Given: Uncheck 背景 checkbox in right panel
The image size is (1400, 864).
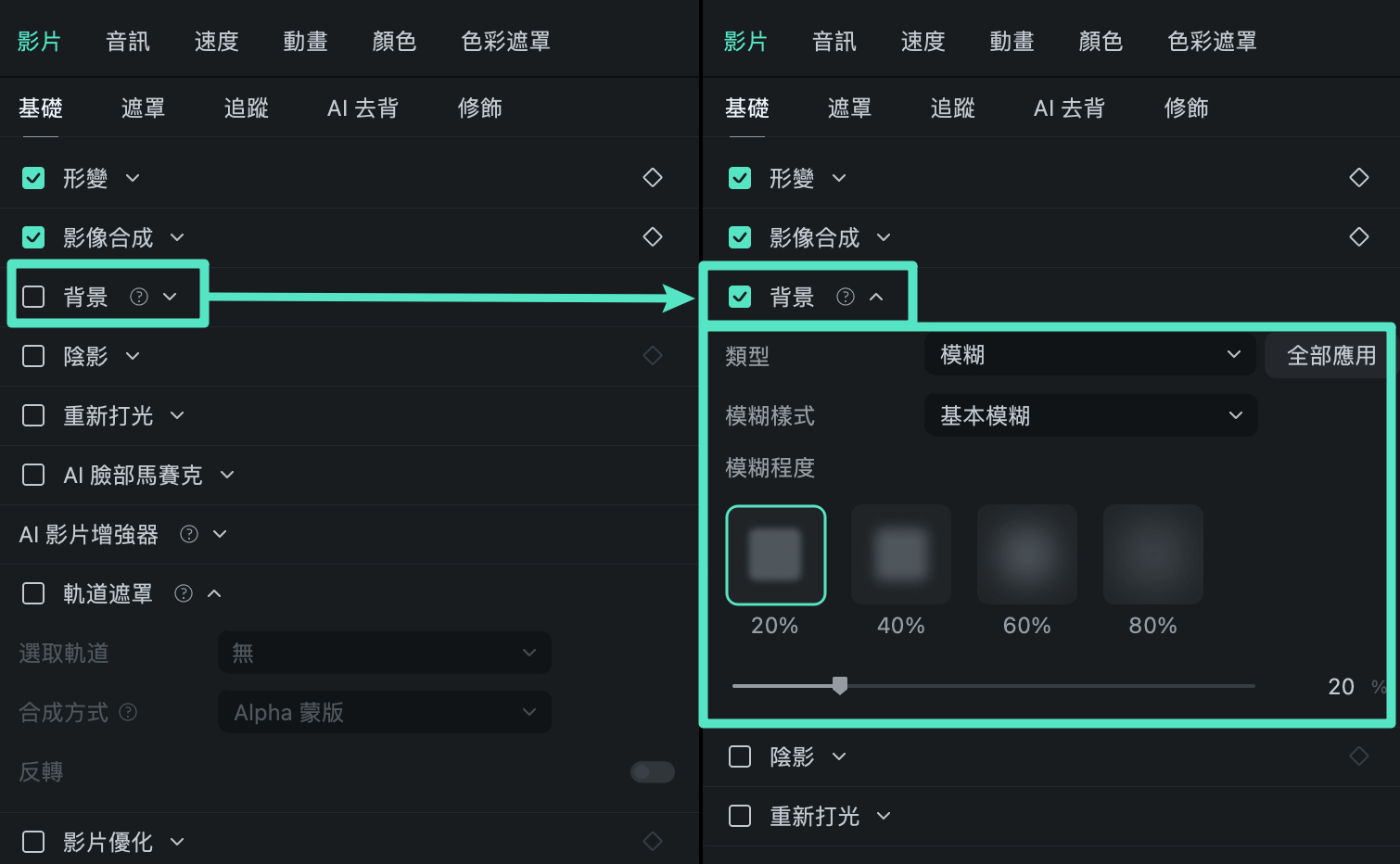Looking at the screenshot, I should tap(740, 297).
